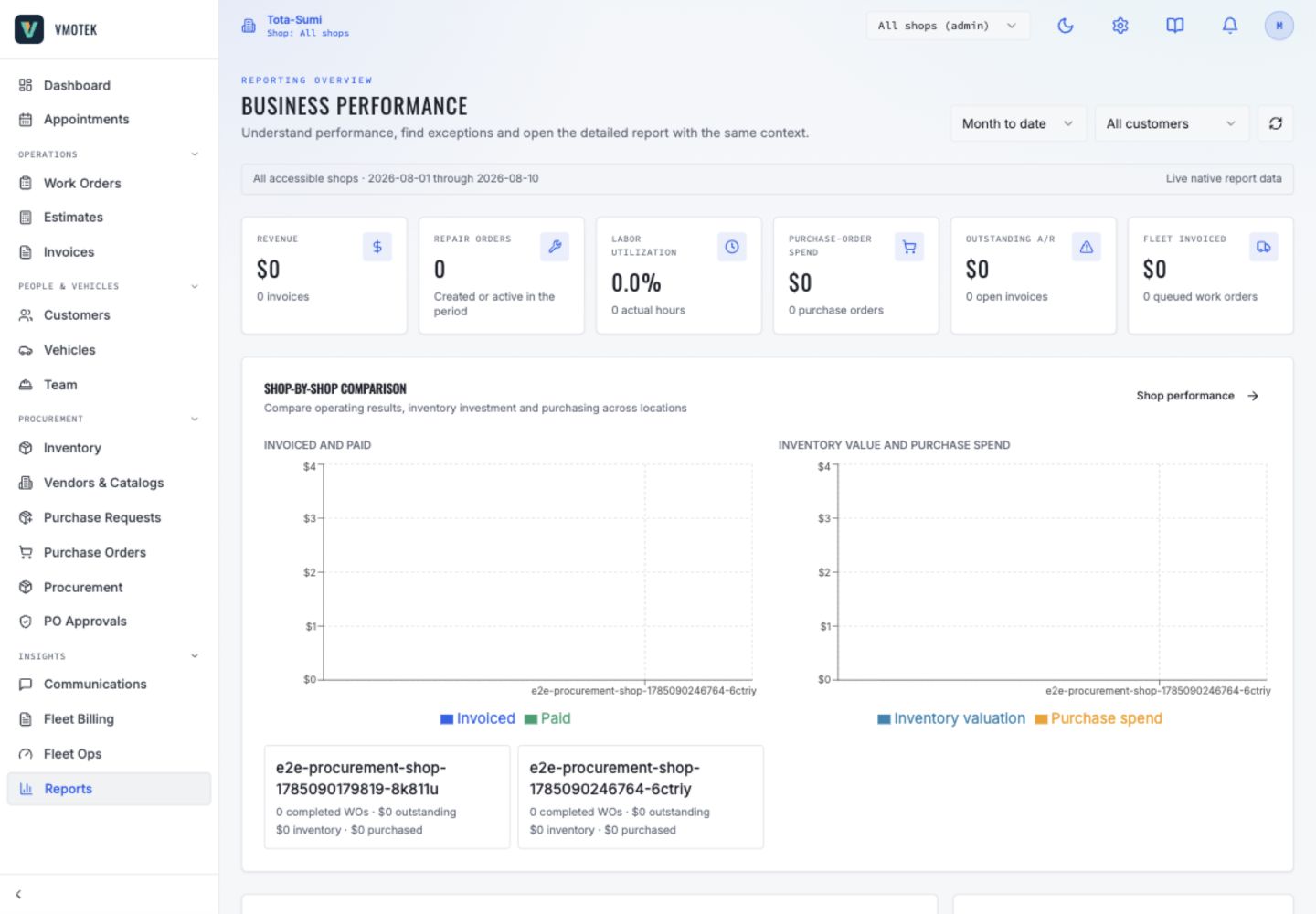Click the Fleet Invoiced card
Screen dimensions: 1316x914
(x=1211, y=275)
